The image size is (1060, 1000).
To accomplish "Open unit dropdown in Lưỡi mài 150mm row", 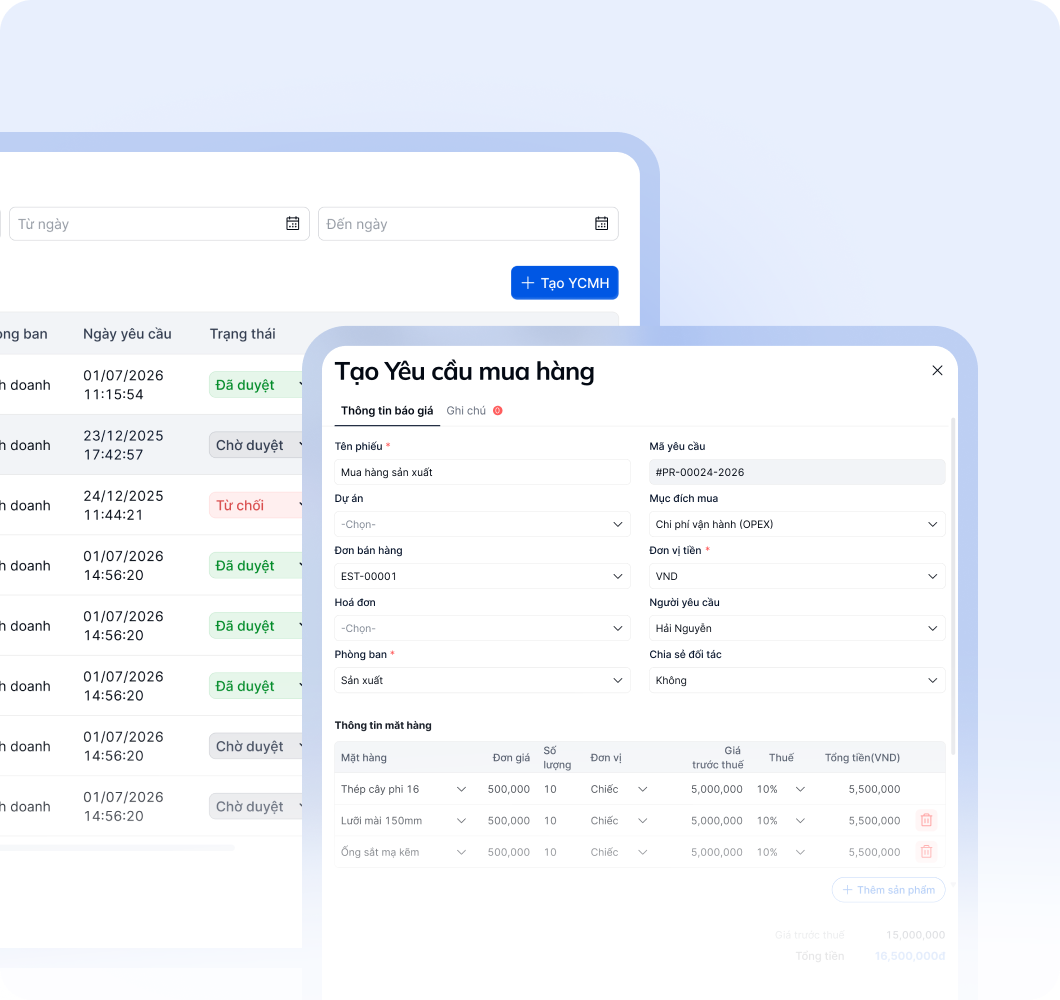I will tap(642, 821).
